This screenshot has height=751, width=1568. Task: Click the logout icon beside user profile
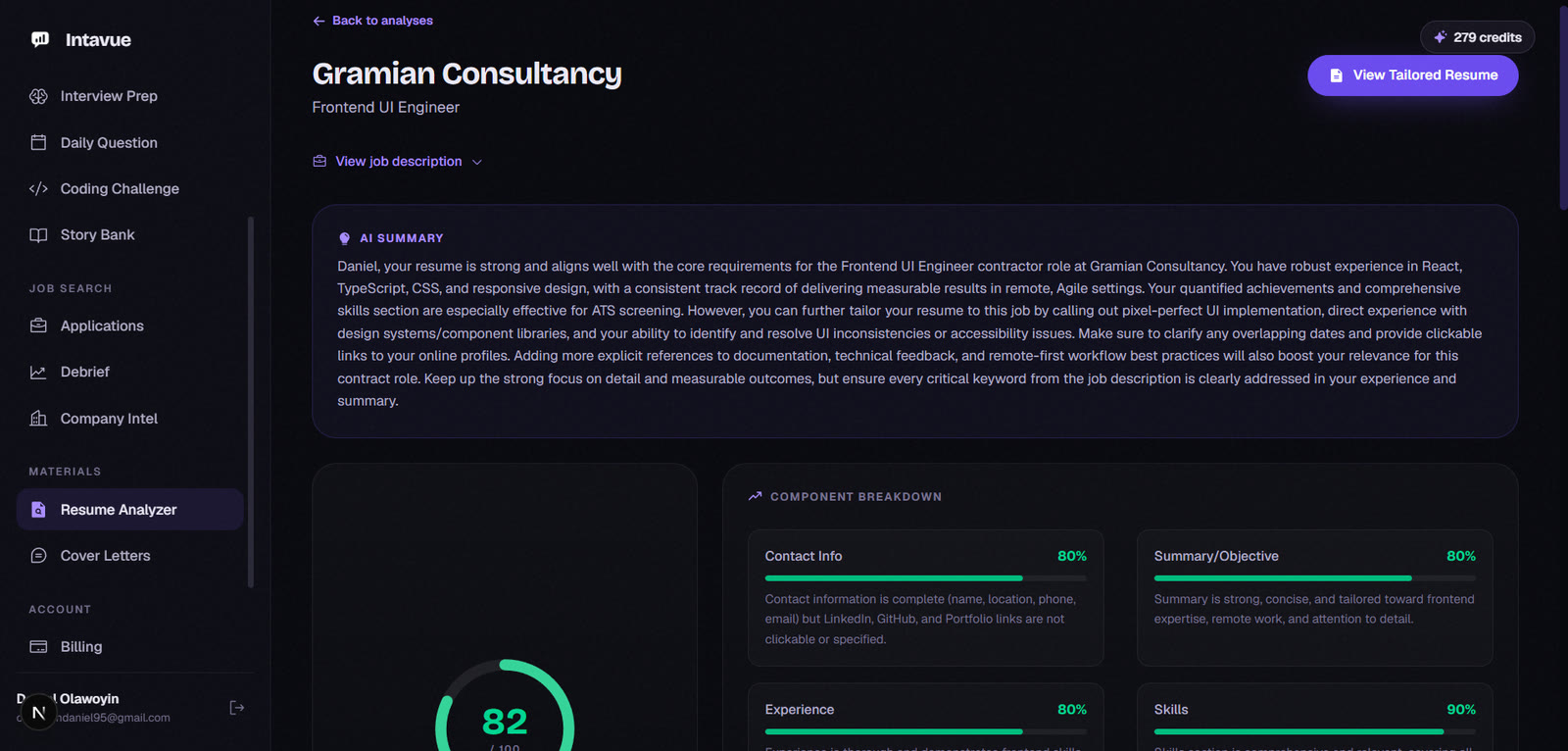point(236,708)
